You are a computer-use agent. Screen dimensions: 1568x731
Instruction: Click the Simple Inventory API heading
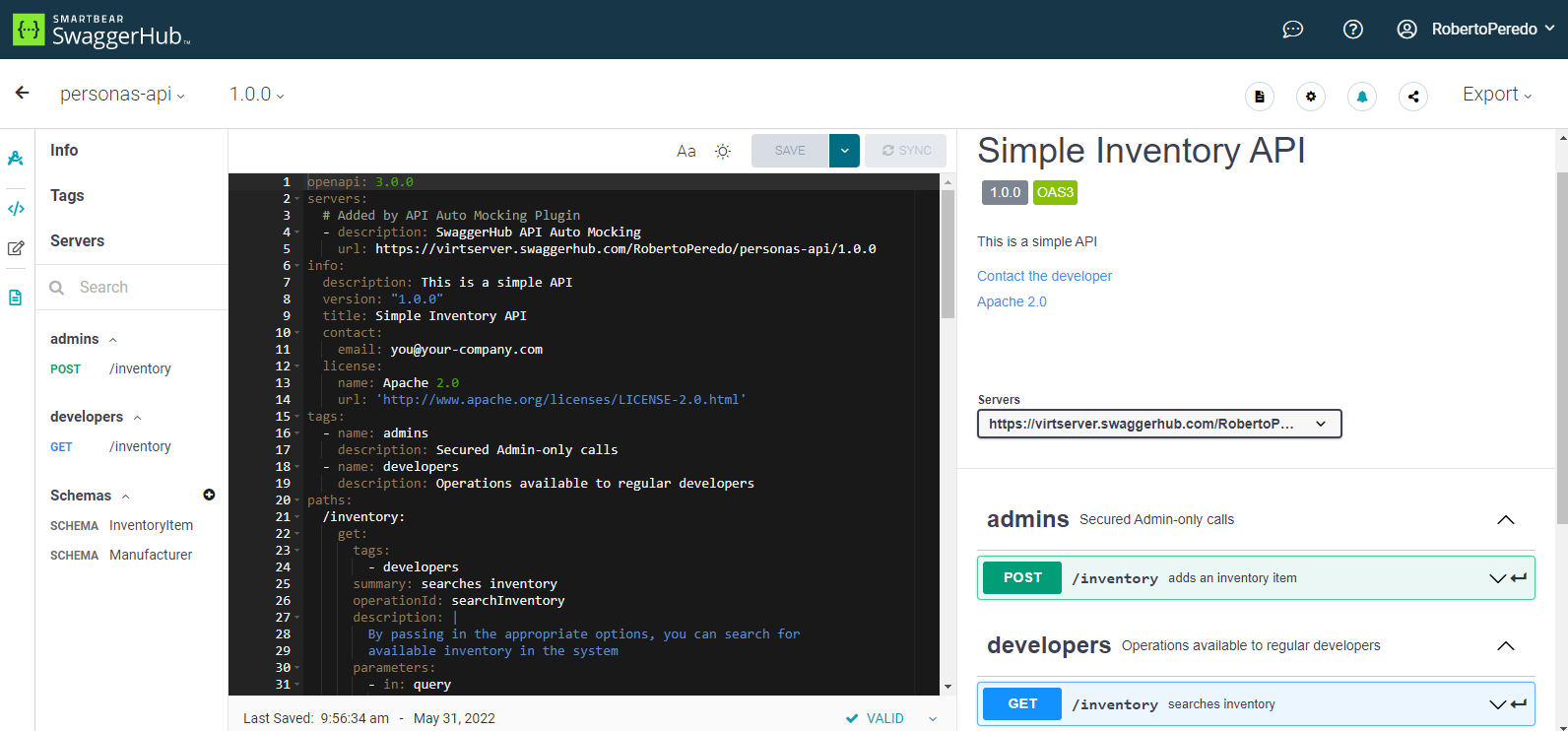click(x=1141, y=151)
